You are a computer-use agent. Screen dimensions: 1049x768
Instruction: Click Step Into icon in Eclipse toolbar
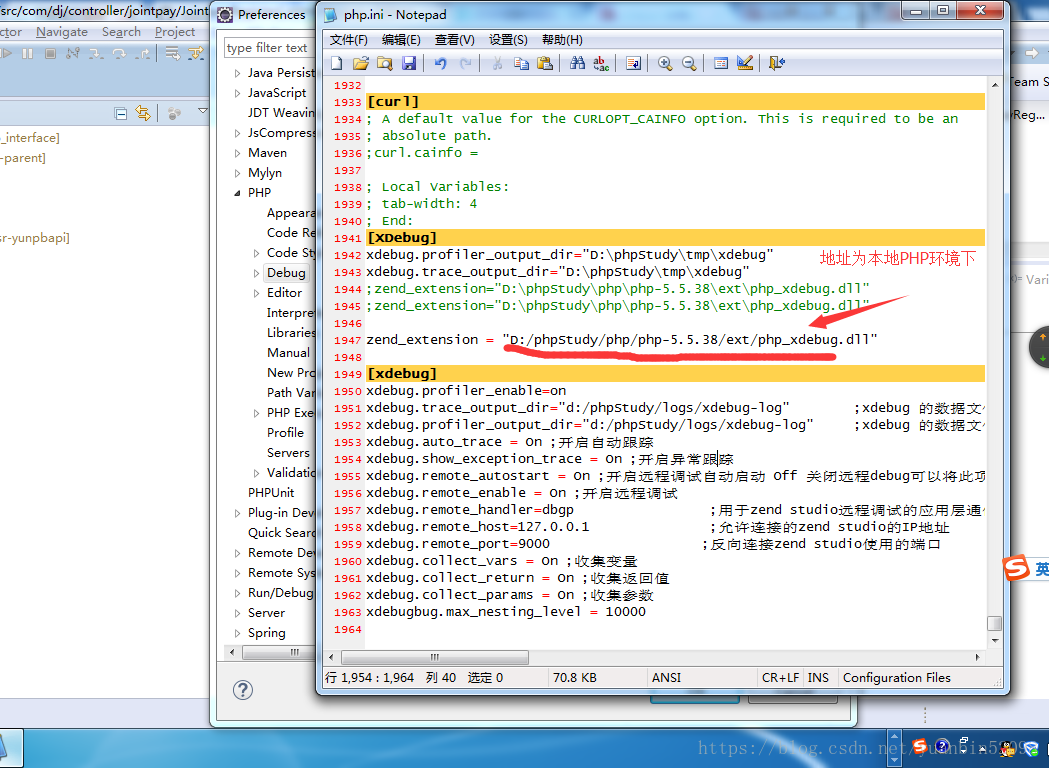(x=96, y=53)
